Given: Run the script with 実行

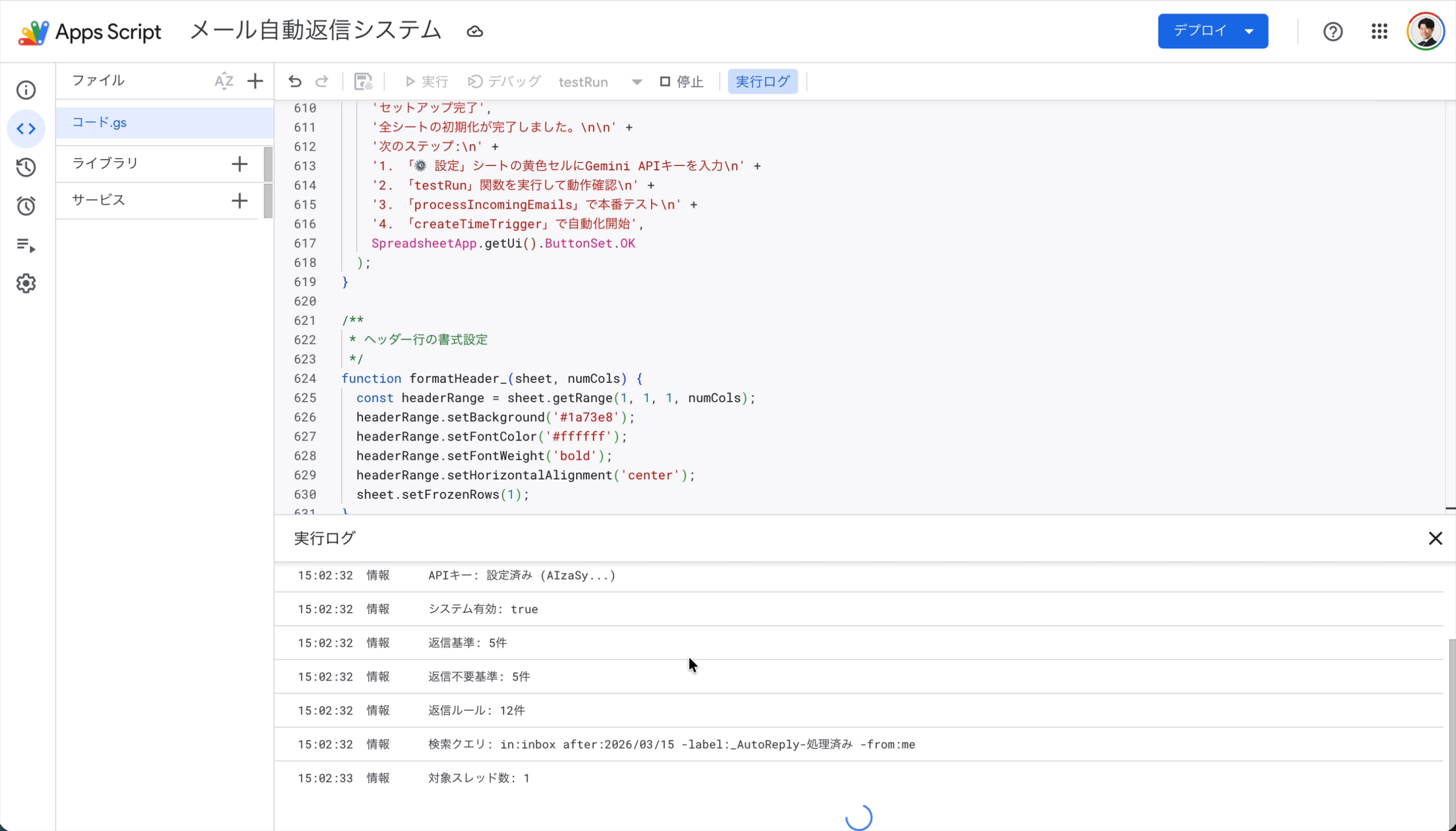Looking at the screenshot, I should (x=425, y=81).
